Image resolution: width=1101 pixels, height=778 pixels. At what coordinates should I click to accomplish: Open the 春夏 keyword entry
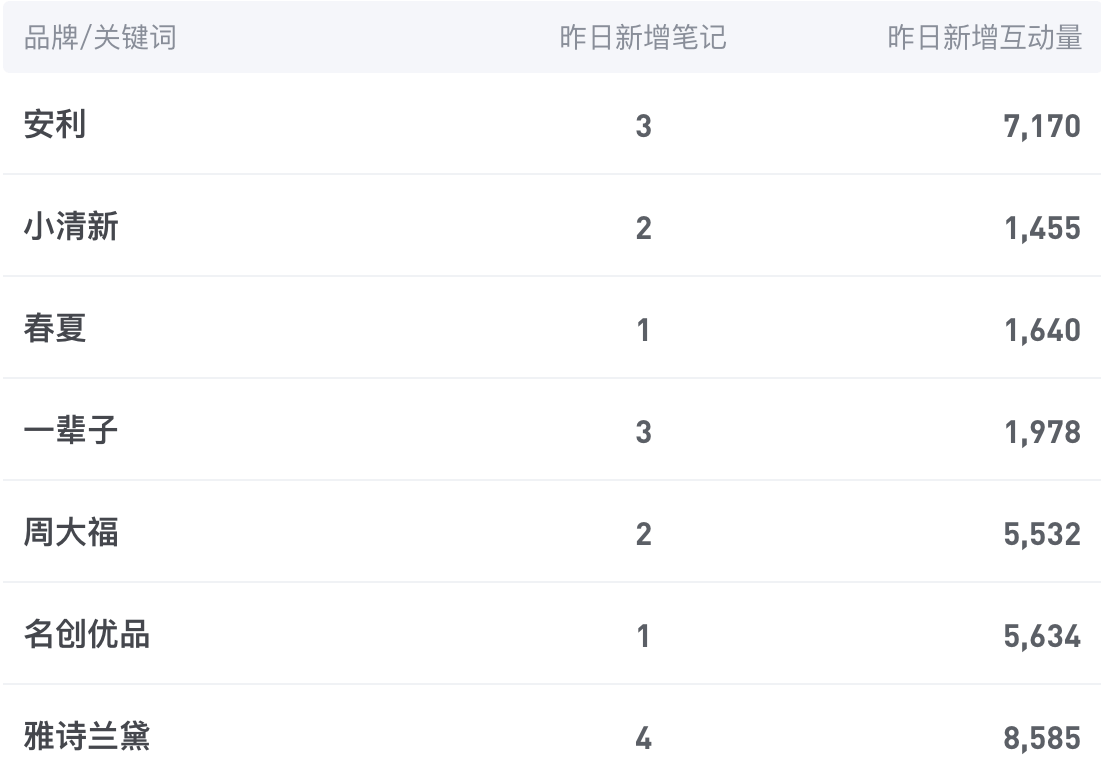pyautogui.click(x=55, y=330)
